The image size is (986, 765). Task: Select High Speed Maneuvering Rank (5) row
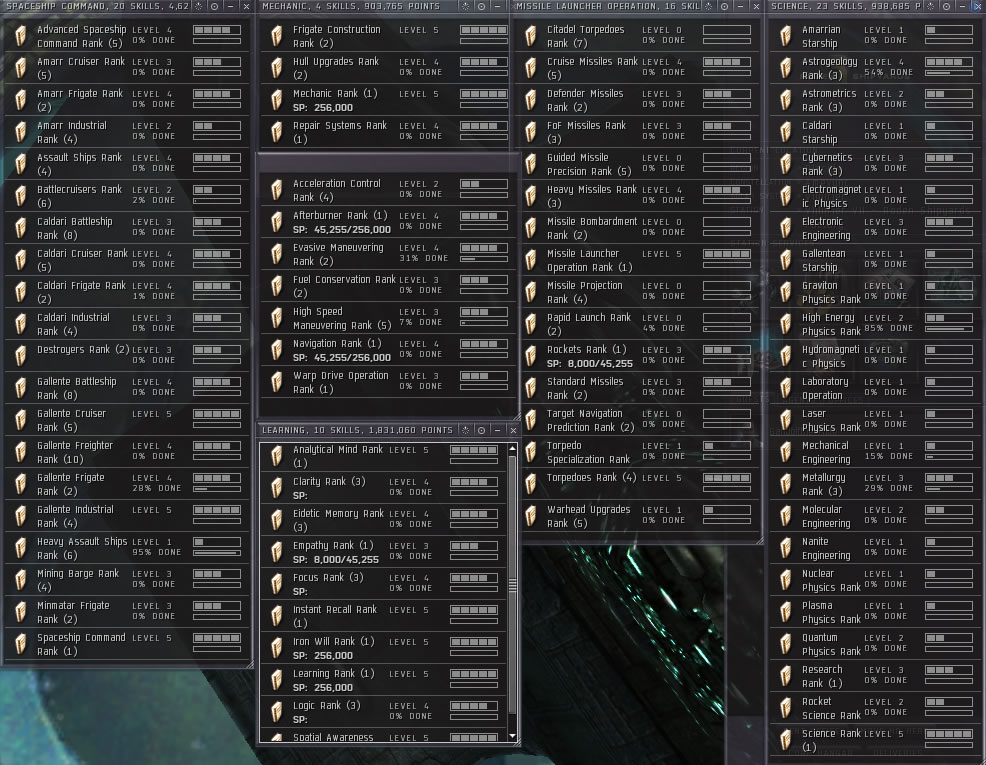387,318
